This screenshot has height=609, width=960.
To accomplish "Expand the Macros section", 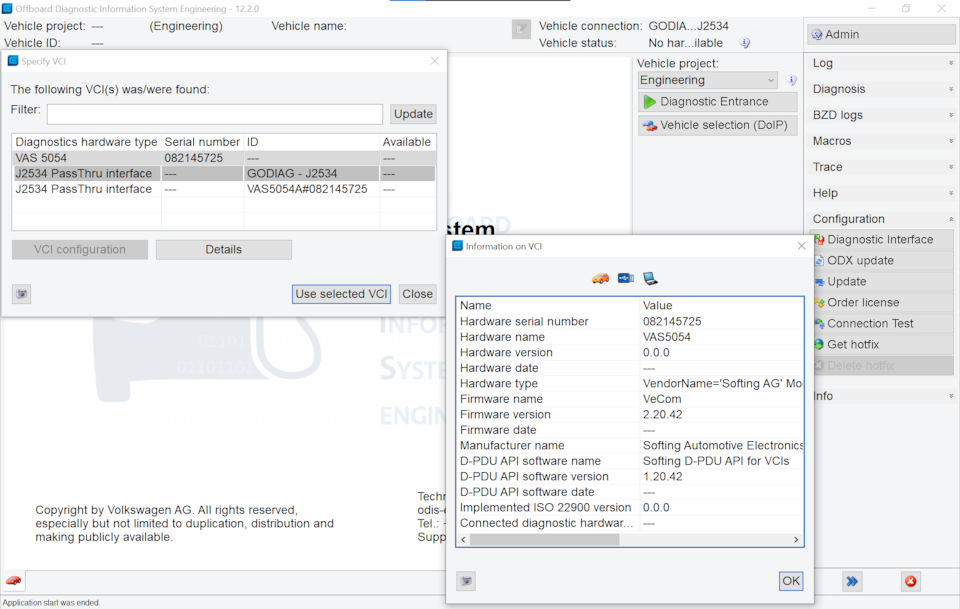I will click(x=881, y=141).
